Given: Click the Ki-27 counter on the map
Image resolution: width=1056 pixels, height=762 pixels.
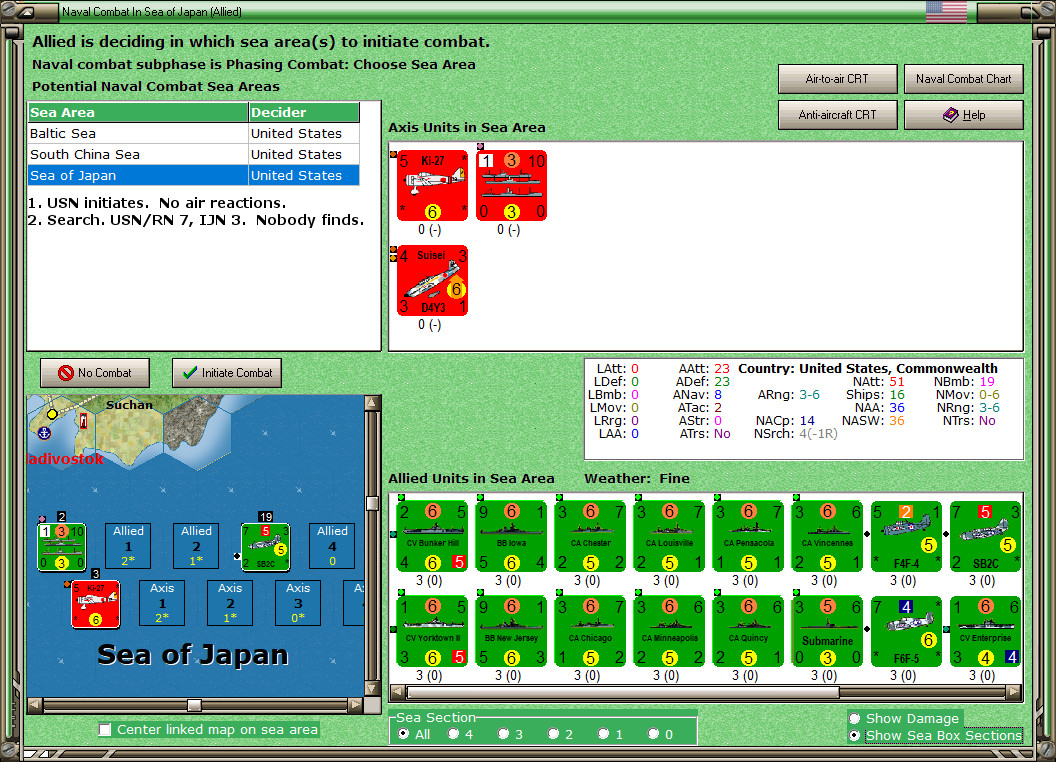Looking at the screenshot, I should [96, 604].
